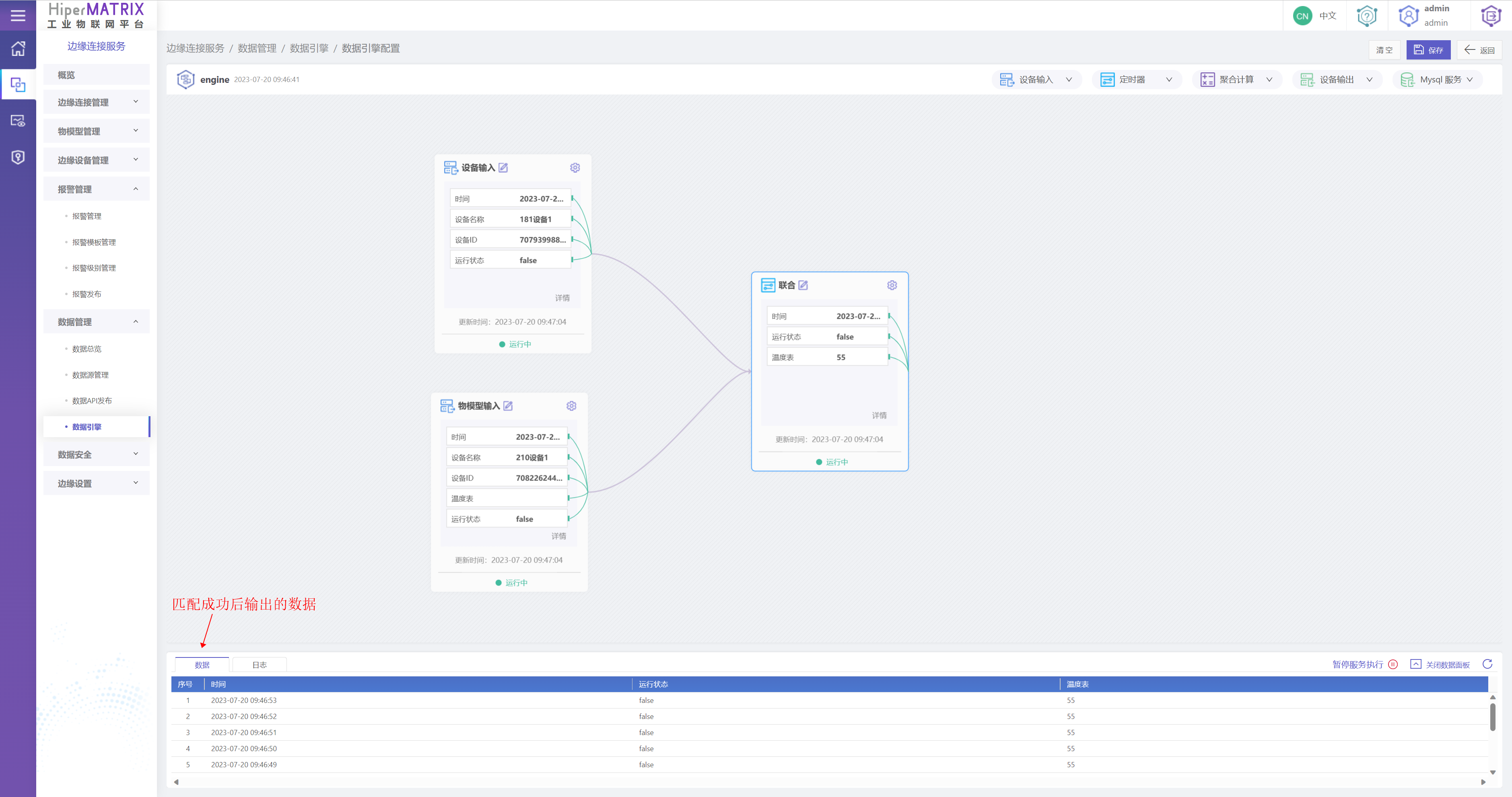Refresh the data panel icon
The image size is (1512, 797).
coord(1487,664)
